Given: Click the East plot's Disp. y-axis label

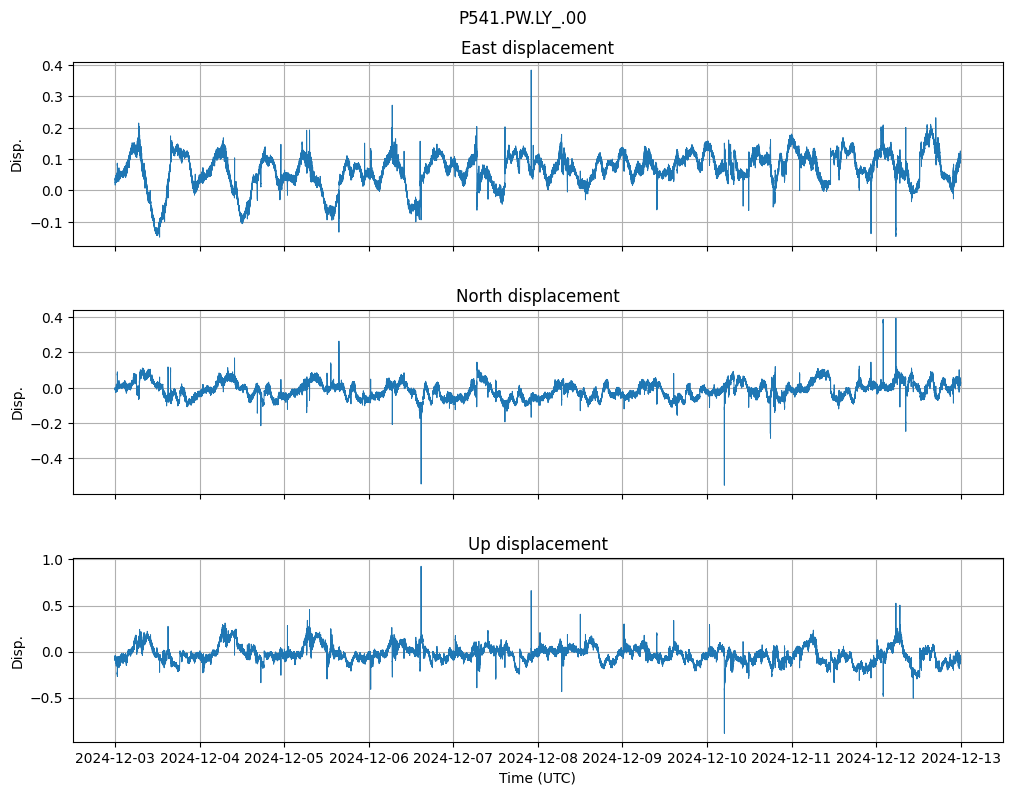Looking at the screenshot, I should 17,155.
